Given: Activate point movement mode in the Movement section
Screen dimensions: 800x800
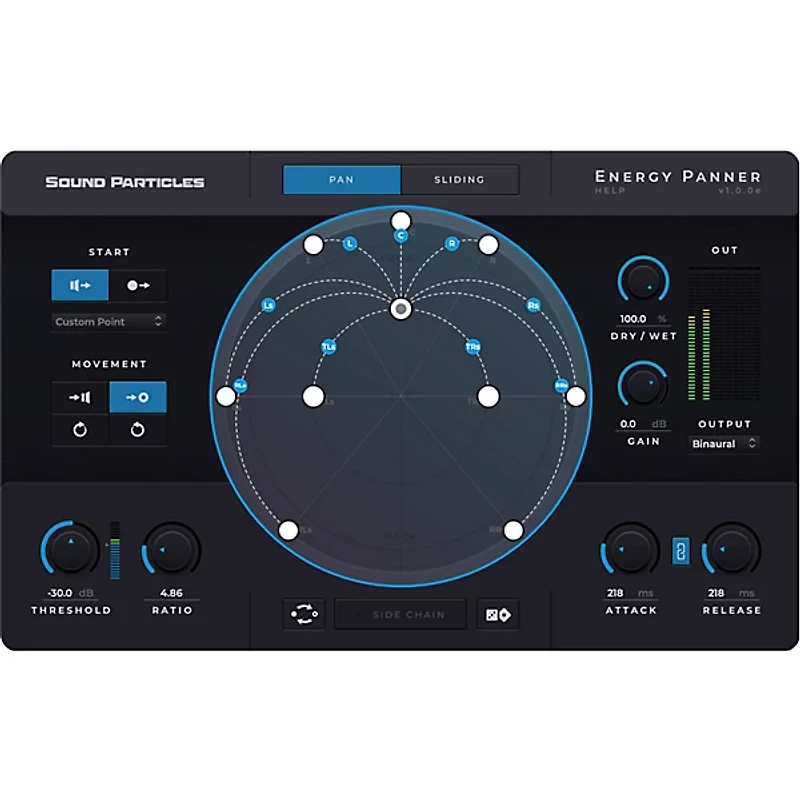Looking at the screenshot, I should point(137,397).
